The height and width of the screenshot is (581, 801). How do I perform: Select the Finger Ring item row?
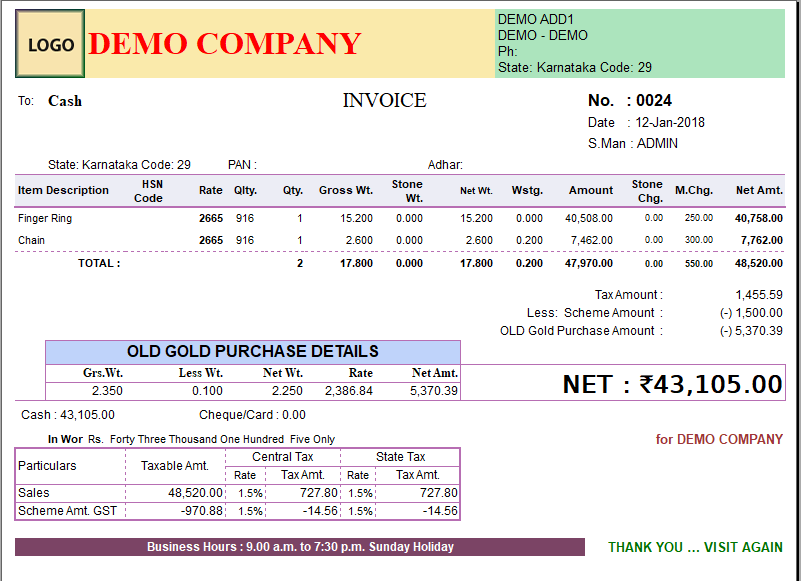coord(400,218)
